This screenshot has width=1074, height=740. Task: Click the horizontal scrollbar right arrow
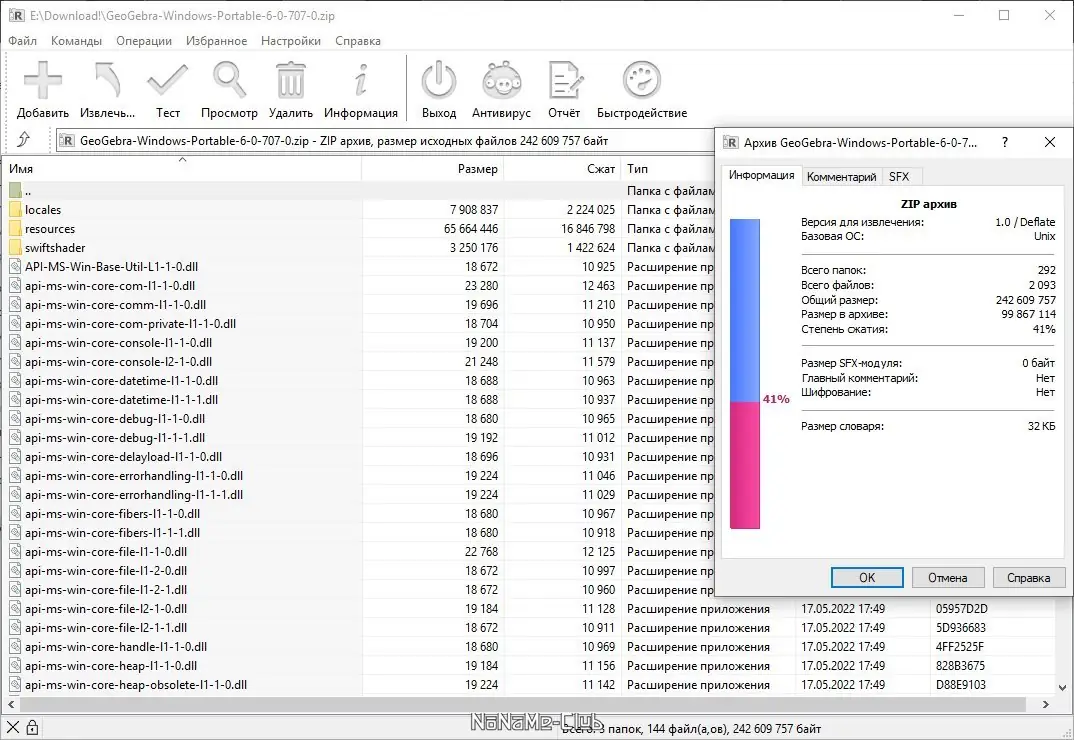1045,704
